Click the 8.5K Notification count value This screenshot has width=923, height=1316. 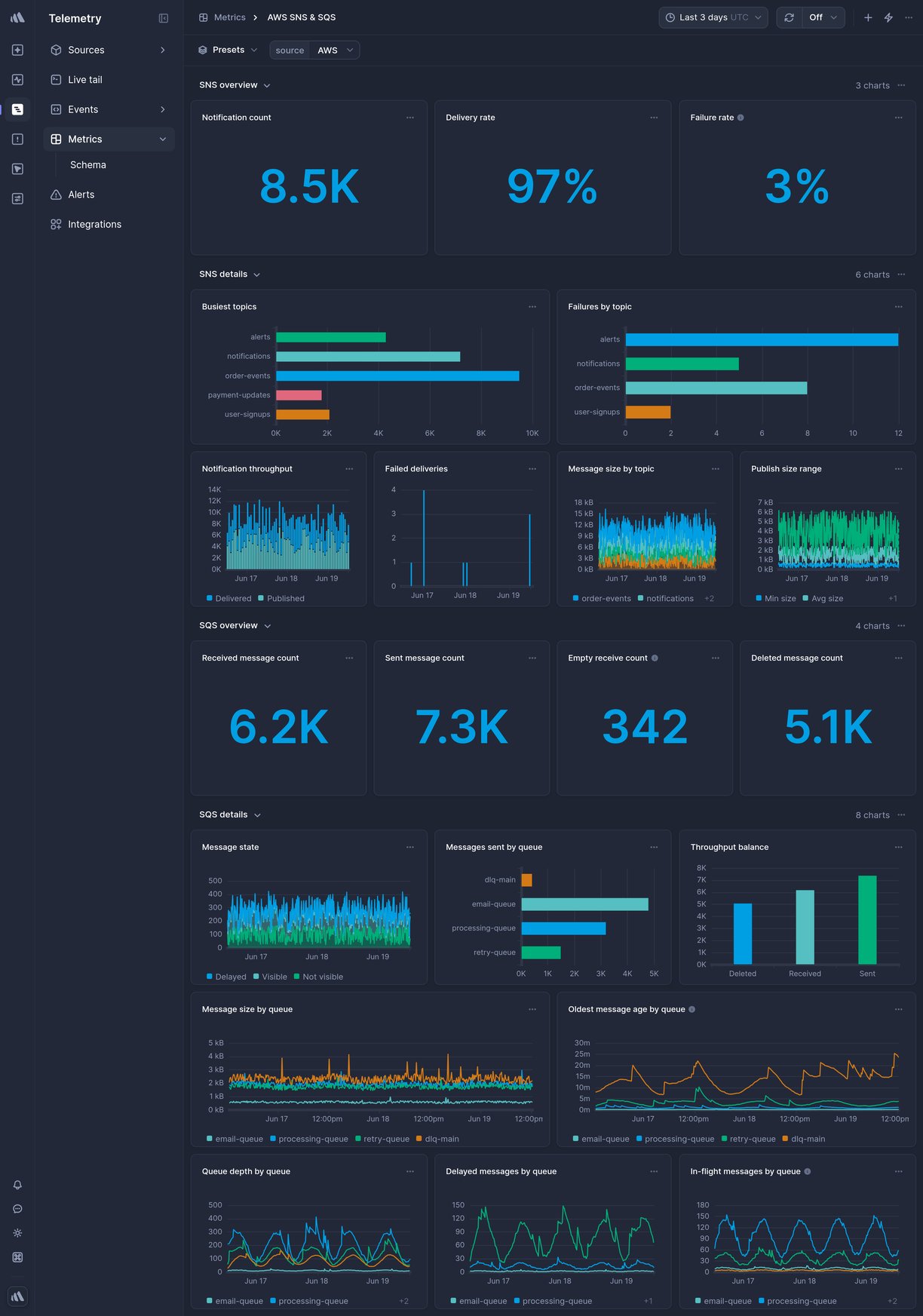pyautogui.click(x=309, y=186)
